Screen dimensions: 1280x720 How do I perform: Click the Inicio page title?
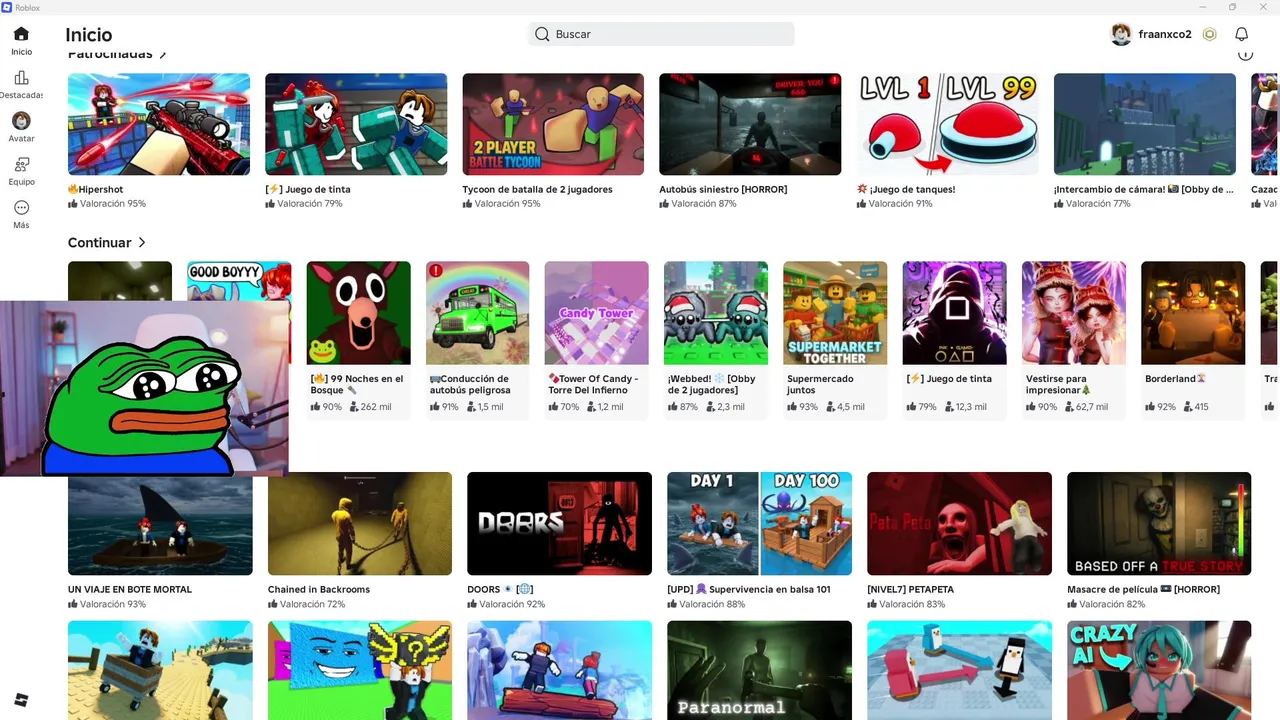(89, 35)
